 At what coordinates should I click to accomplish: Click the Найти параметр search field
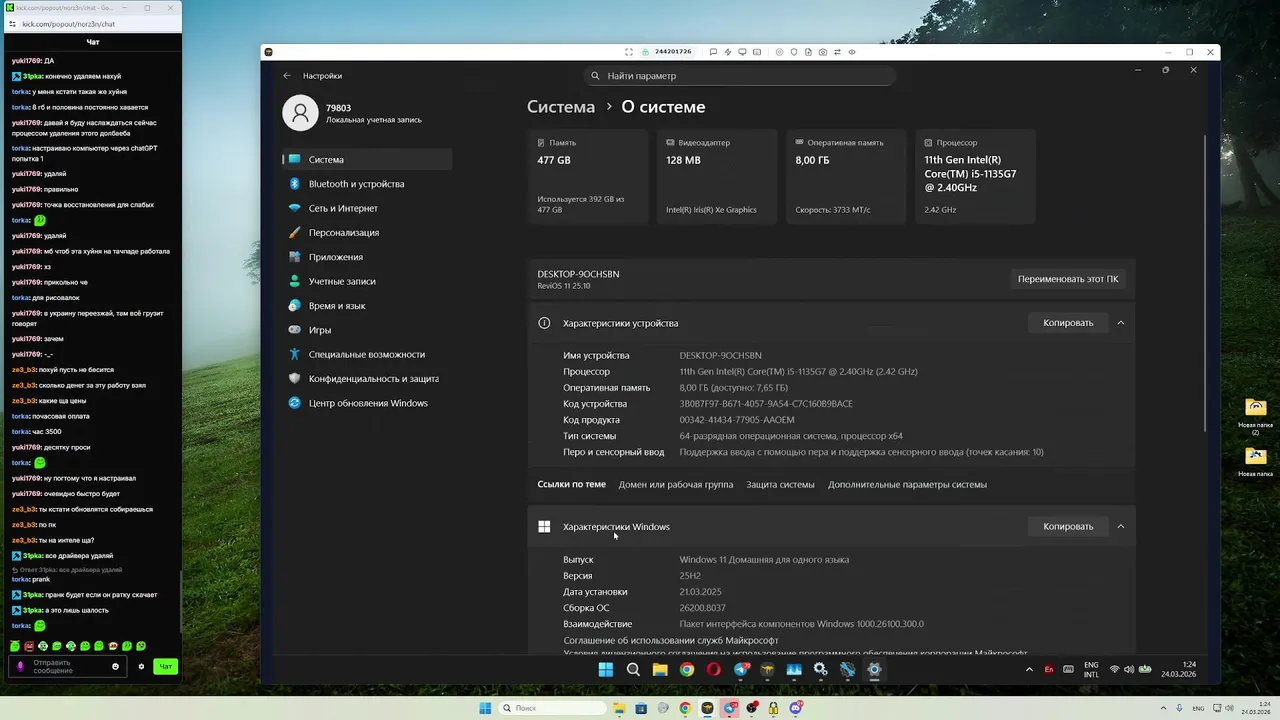coord(739,76)
